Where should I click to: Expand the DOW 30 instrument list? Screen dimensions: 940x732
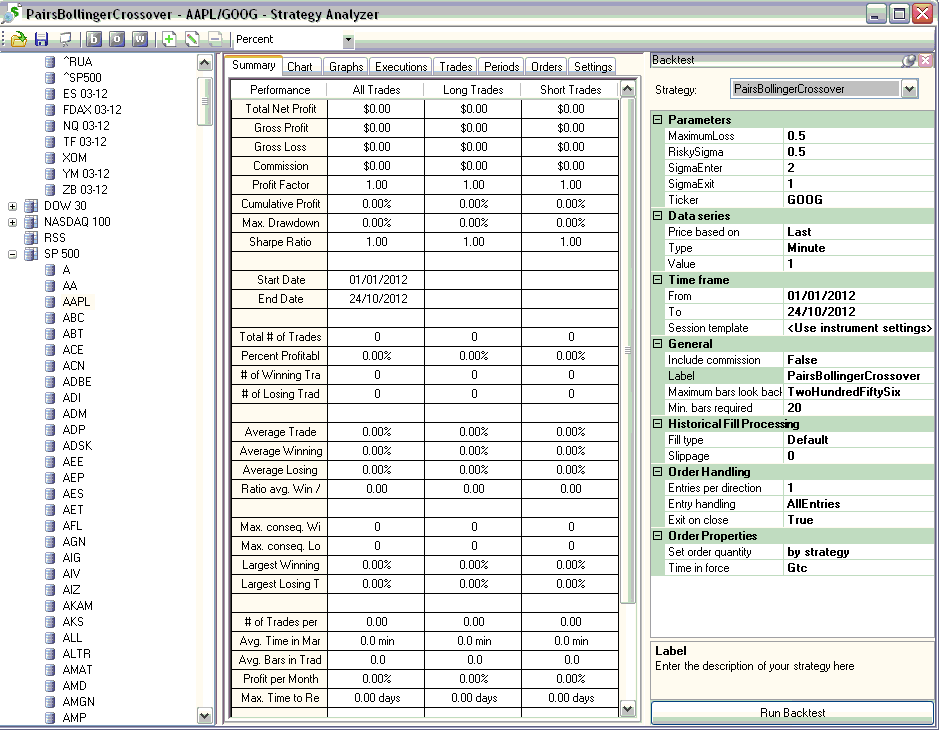point(13,206)
